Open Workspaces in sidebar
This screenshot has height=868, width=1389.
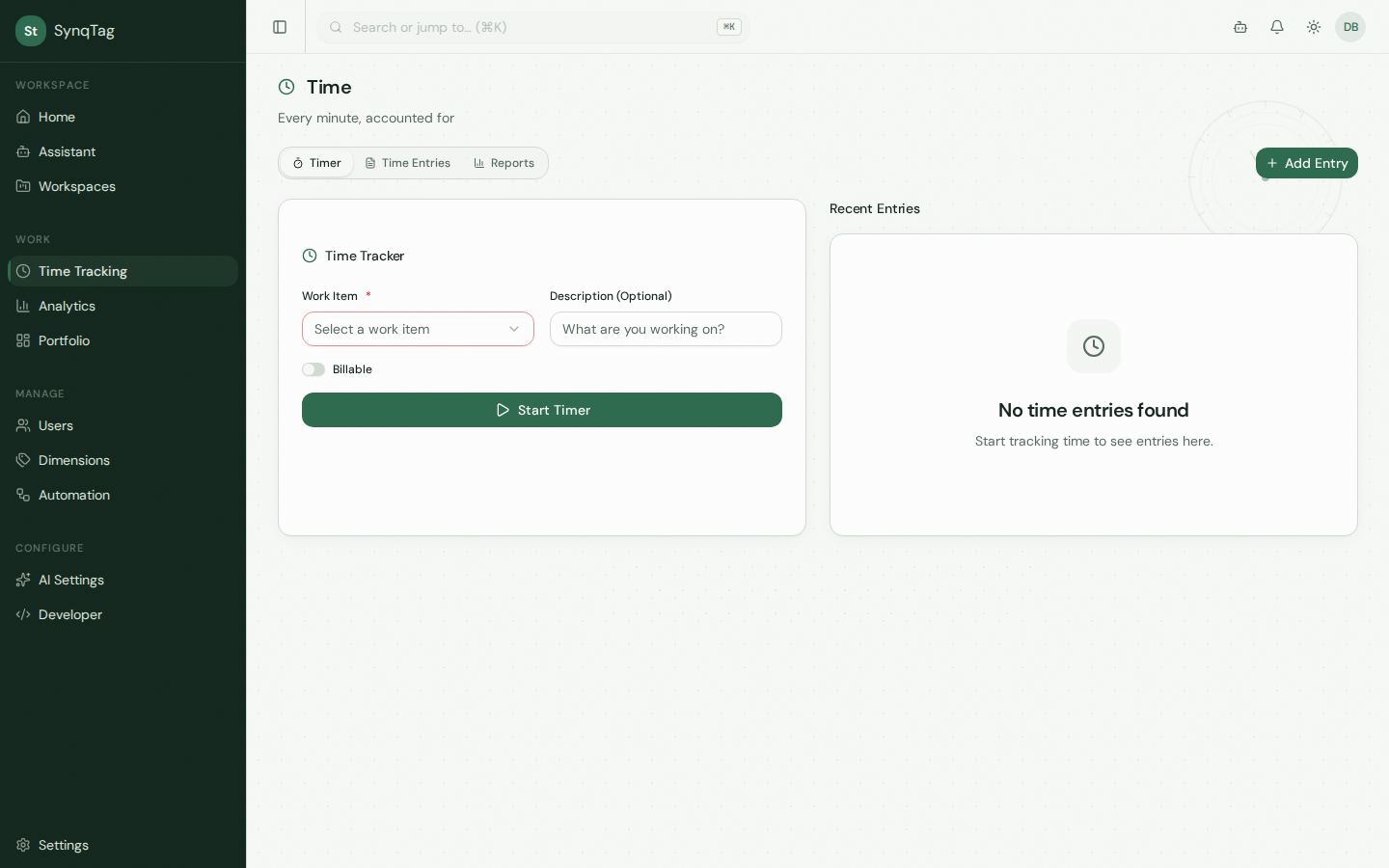(123, 186)
